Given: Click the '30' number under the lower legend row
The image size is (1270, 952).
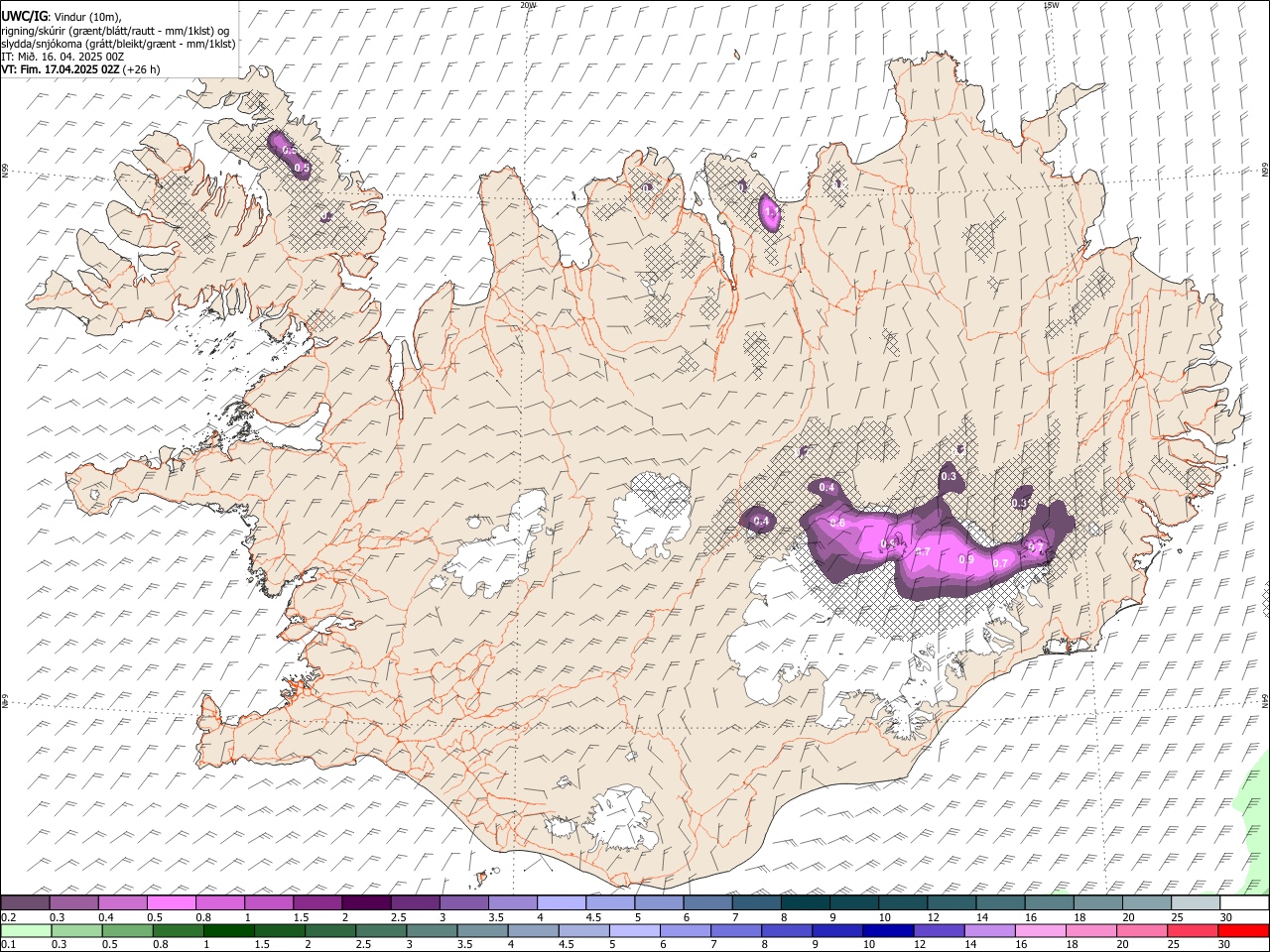Looking at the screenshot, I should pos(1224,944).
